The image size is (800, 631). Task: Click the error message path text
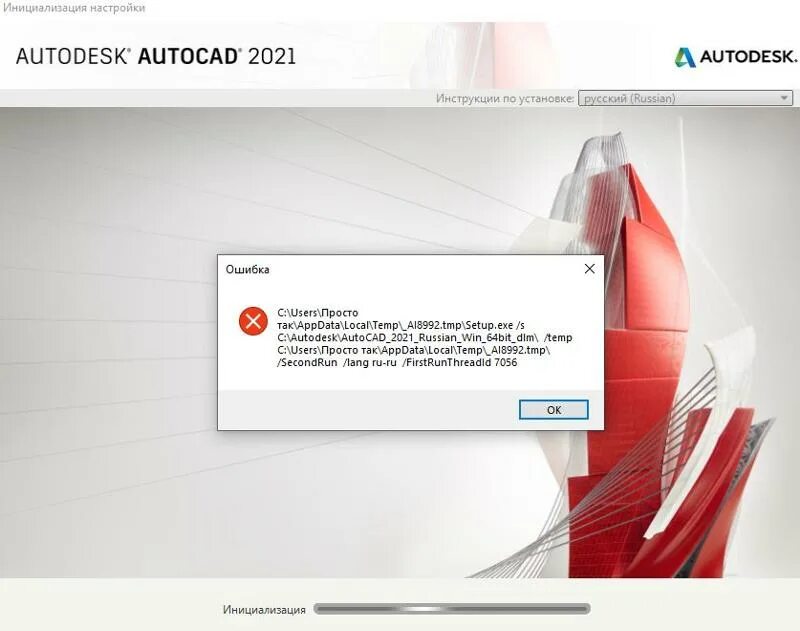click(x=424, y=338)
